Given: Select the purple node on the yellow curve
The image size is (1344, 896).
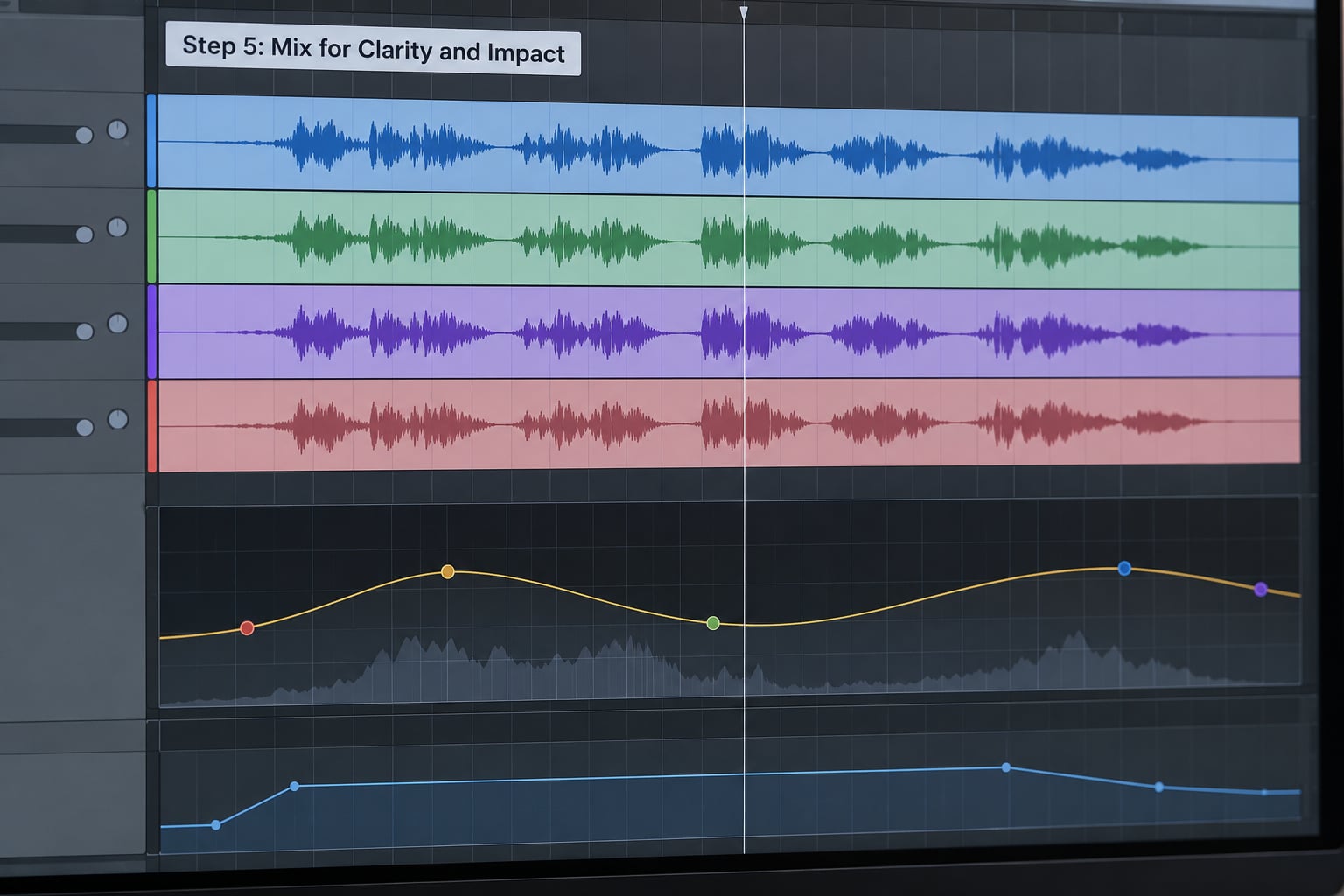Looking at the screenshot, I should click(1261, 590).
